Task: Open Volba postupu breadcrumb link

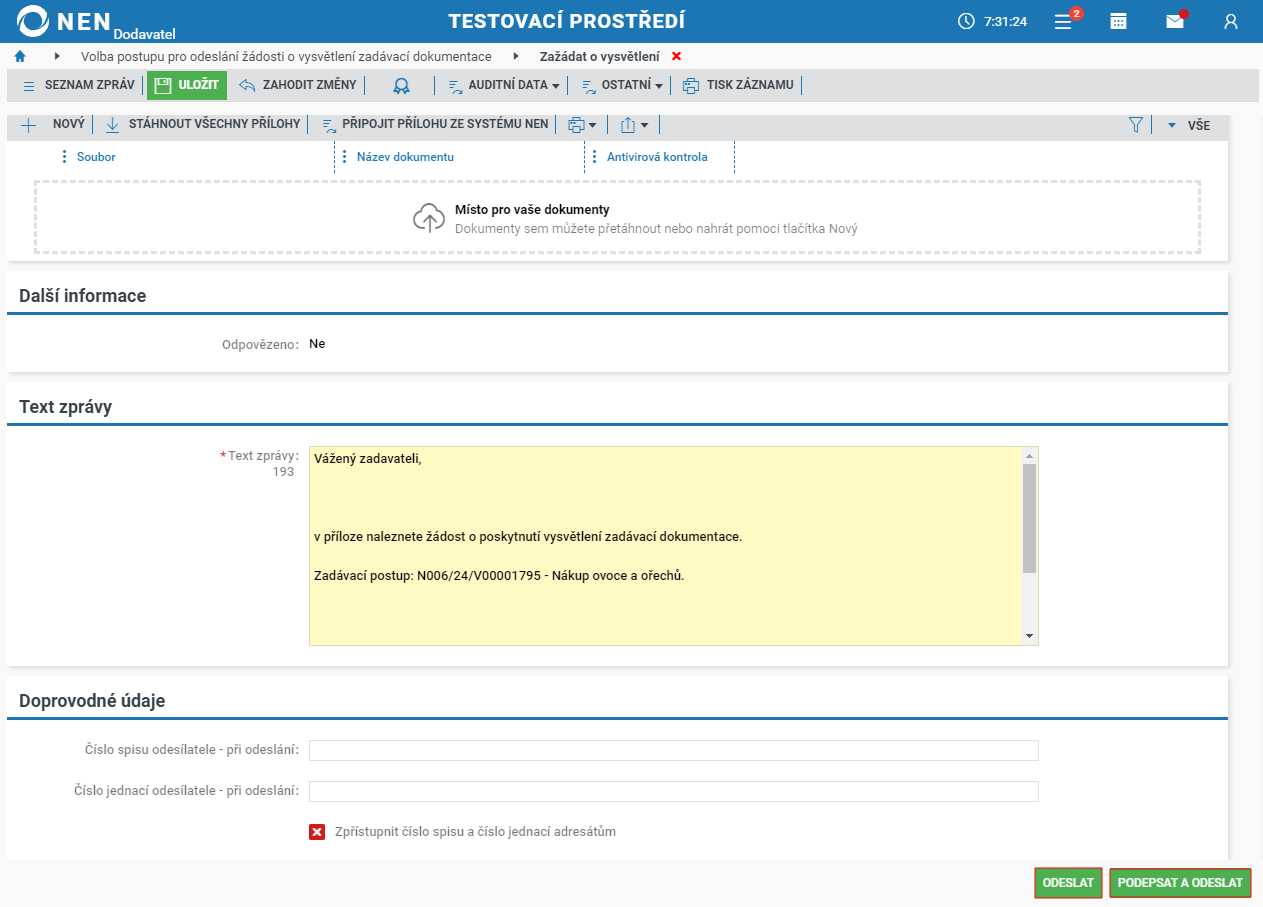Action: 286,56
